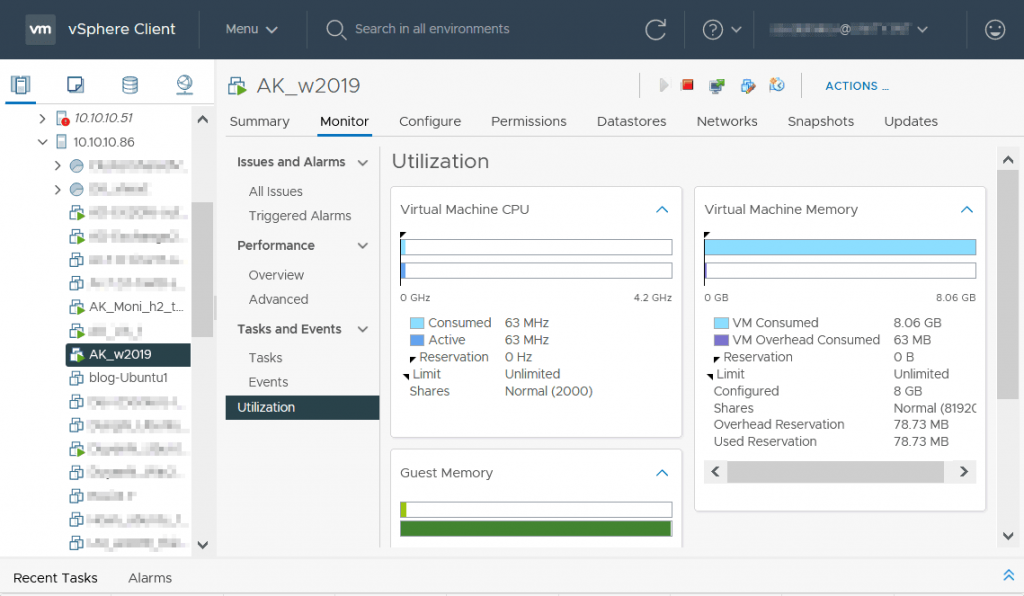Take a snapshot using the snapshot clock icon
Image resolution: width=1024 pixels, height=596 pixels.
tap(778, 86)
